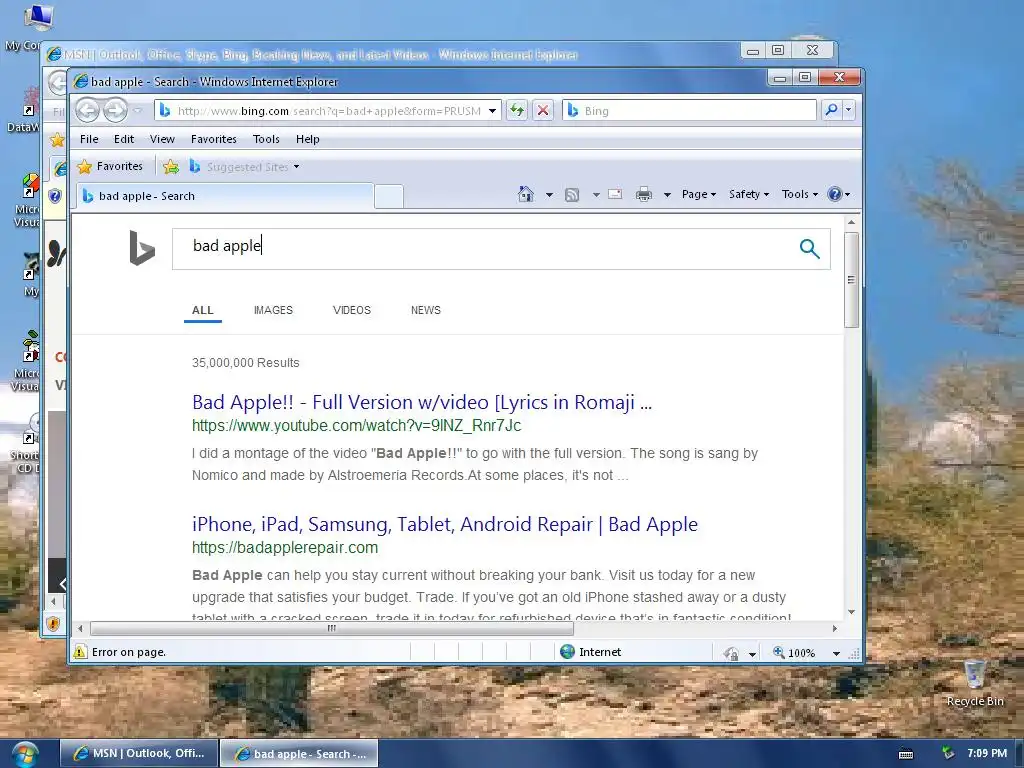Click the 7:09 PM taskbar clock

click(x=987, y=753)
